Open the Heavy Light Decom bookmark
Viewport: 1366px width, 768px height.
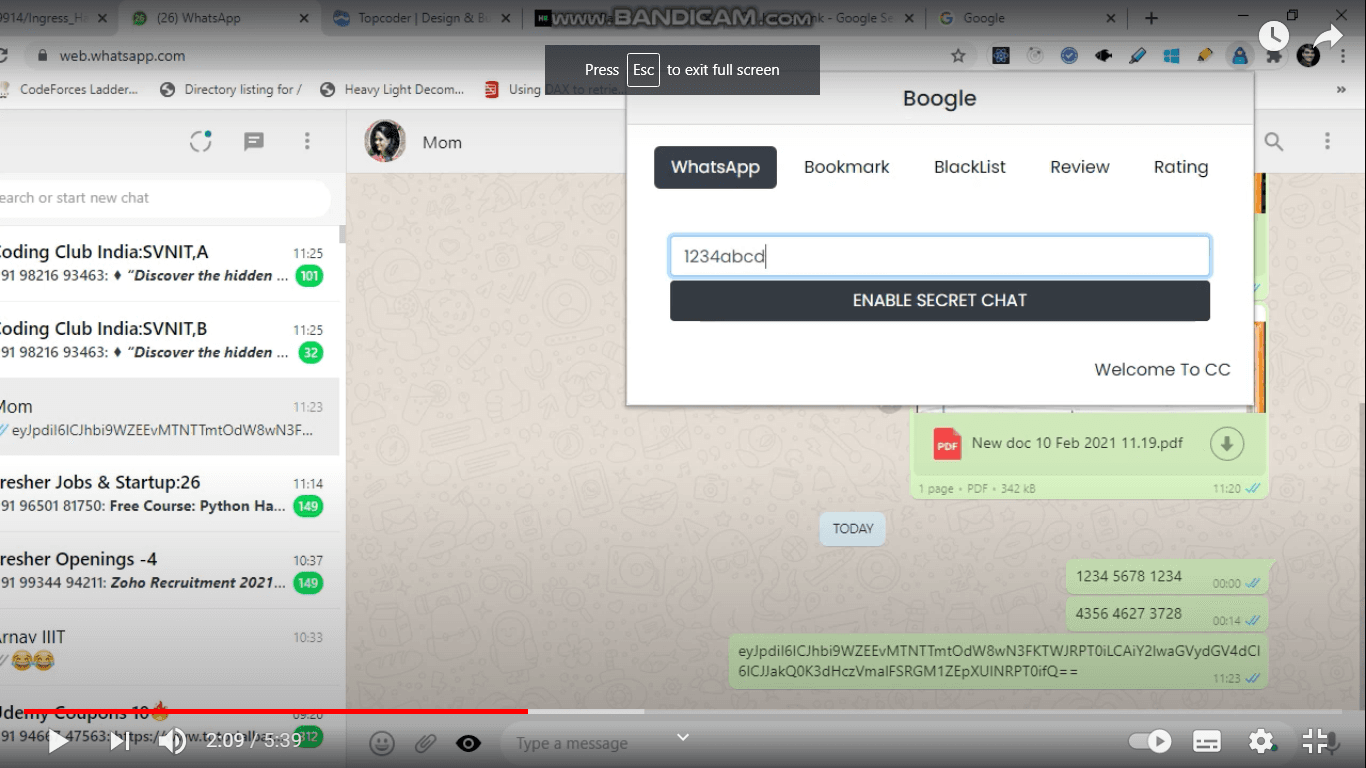(392, 89)
